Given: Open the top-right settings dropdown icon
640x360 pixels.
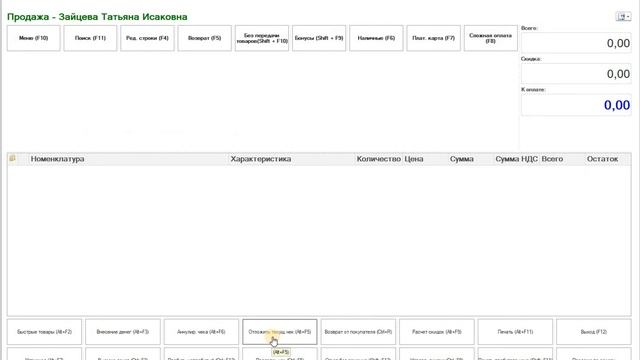Looking at the screenshot, I should coord(623,17).
